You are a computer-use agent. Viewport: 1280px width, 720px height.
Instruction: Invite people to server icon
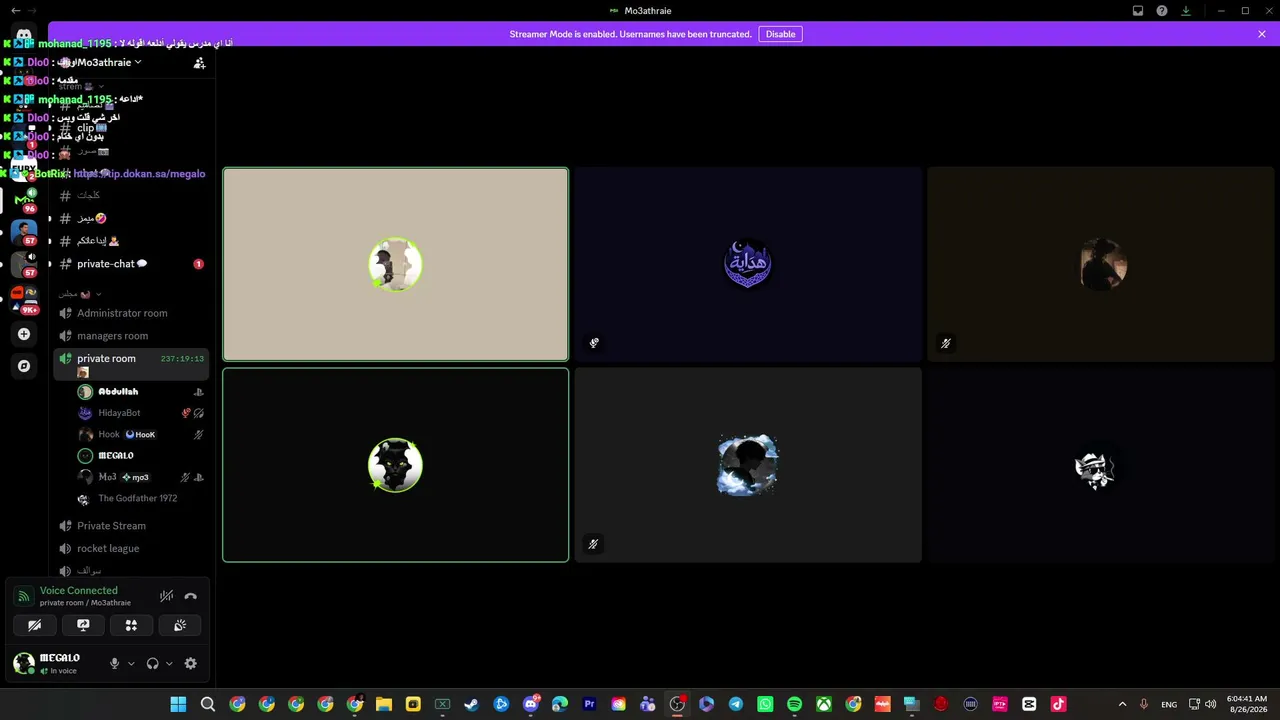(x=199, y=62)
